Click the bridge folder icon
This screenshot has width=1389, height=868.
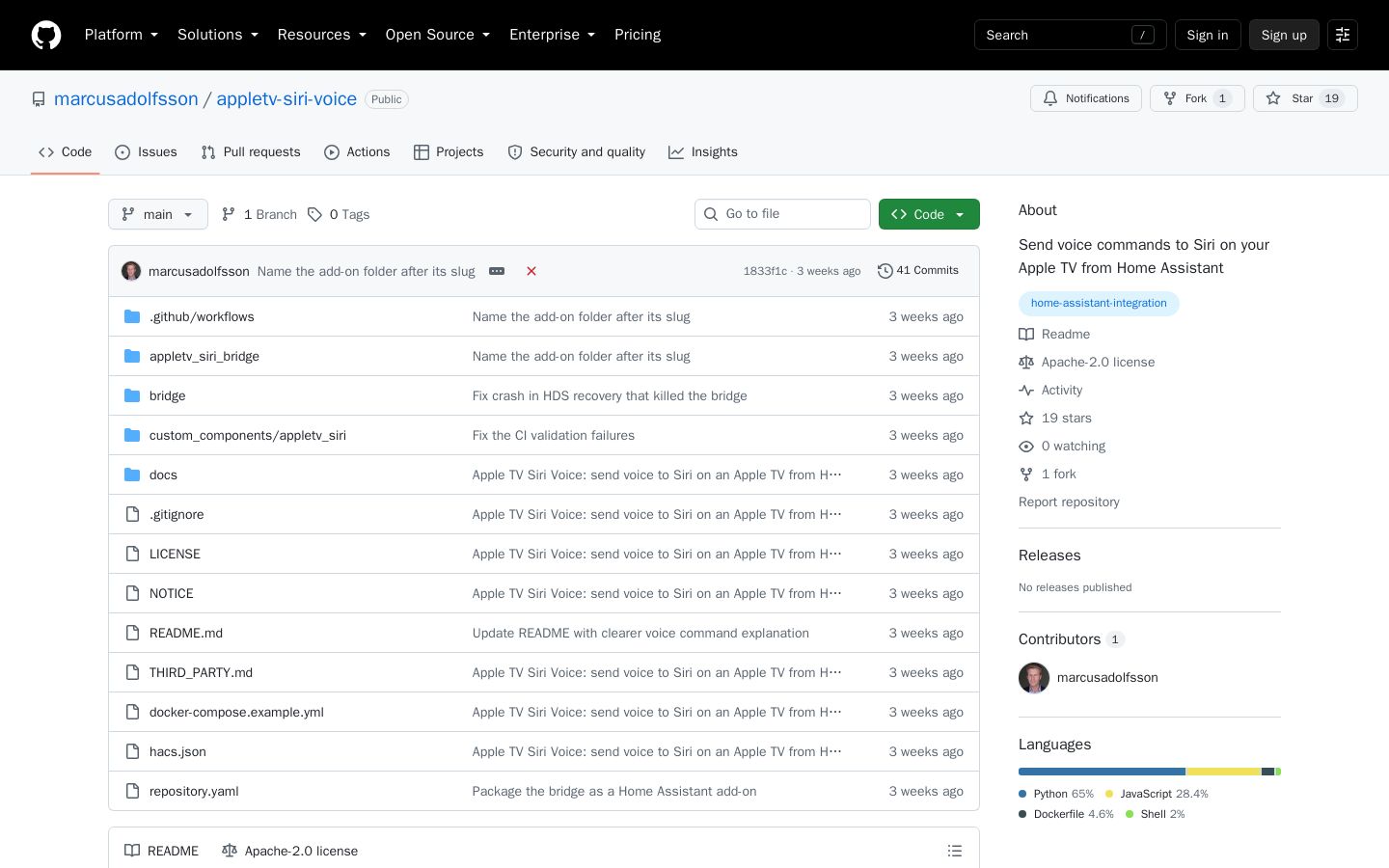pos(132,395)
